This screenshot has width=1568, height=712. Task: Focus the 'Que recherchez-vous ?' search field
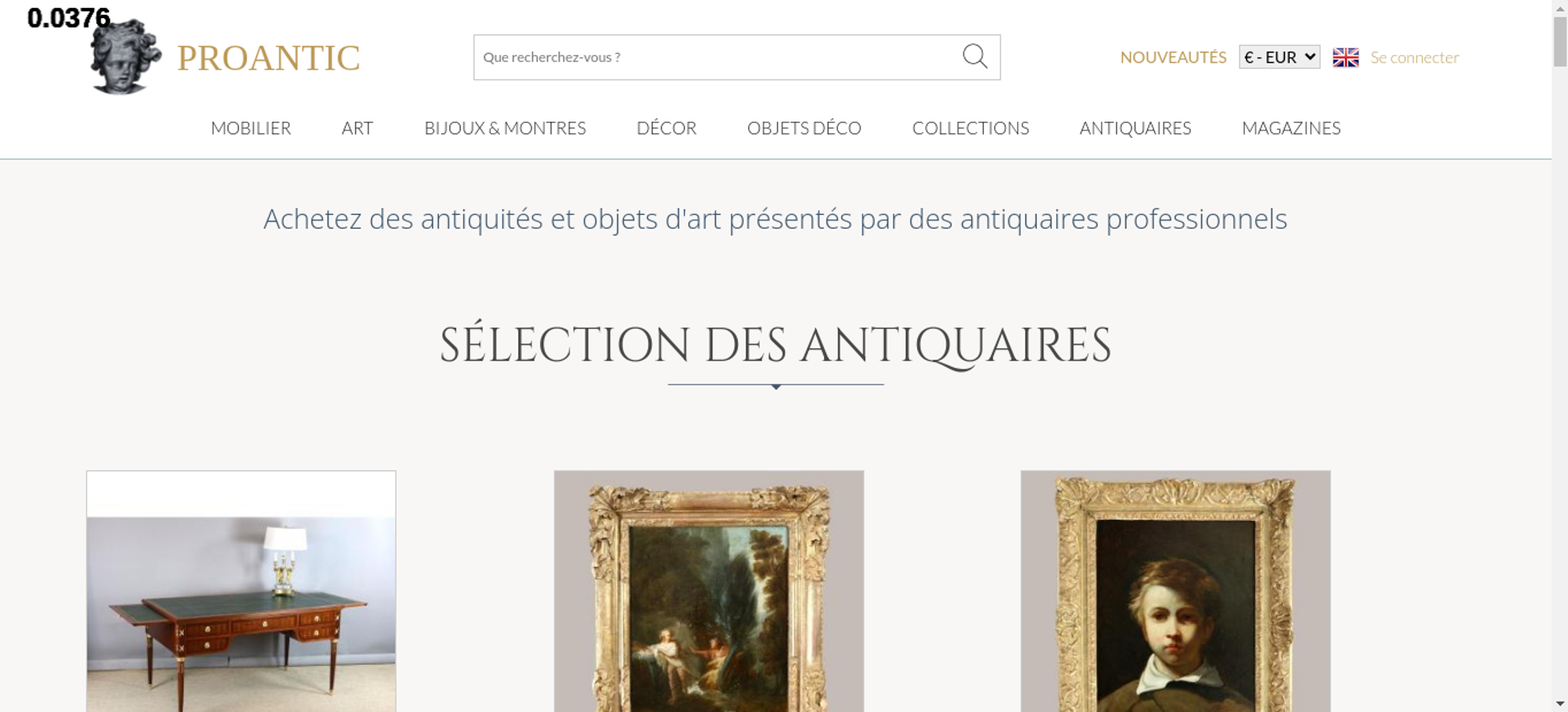[717, 57]
